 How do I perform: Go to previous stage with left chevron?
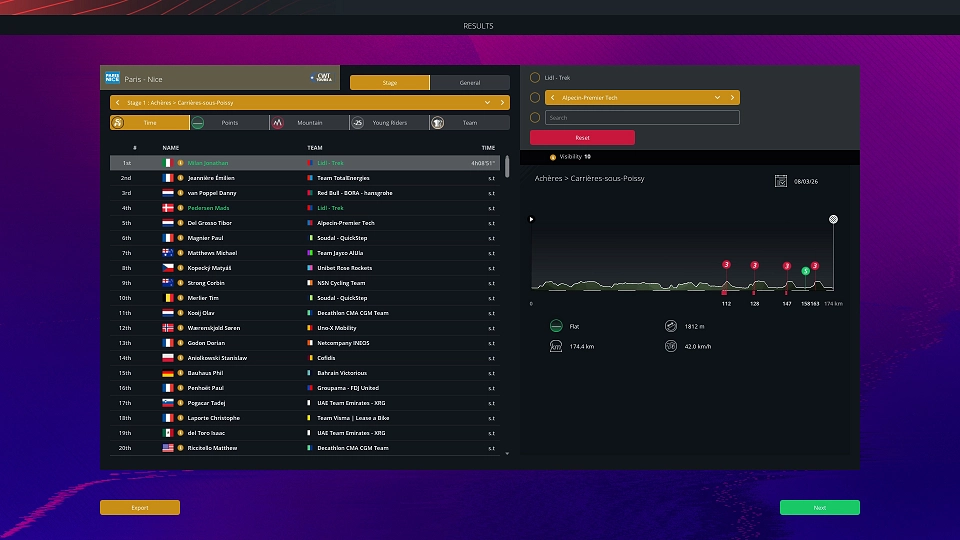pos(118,103)
